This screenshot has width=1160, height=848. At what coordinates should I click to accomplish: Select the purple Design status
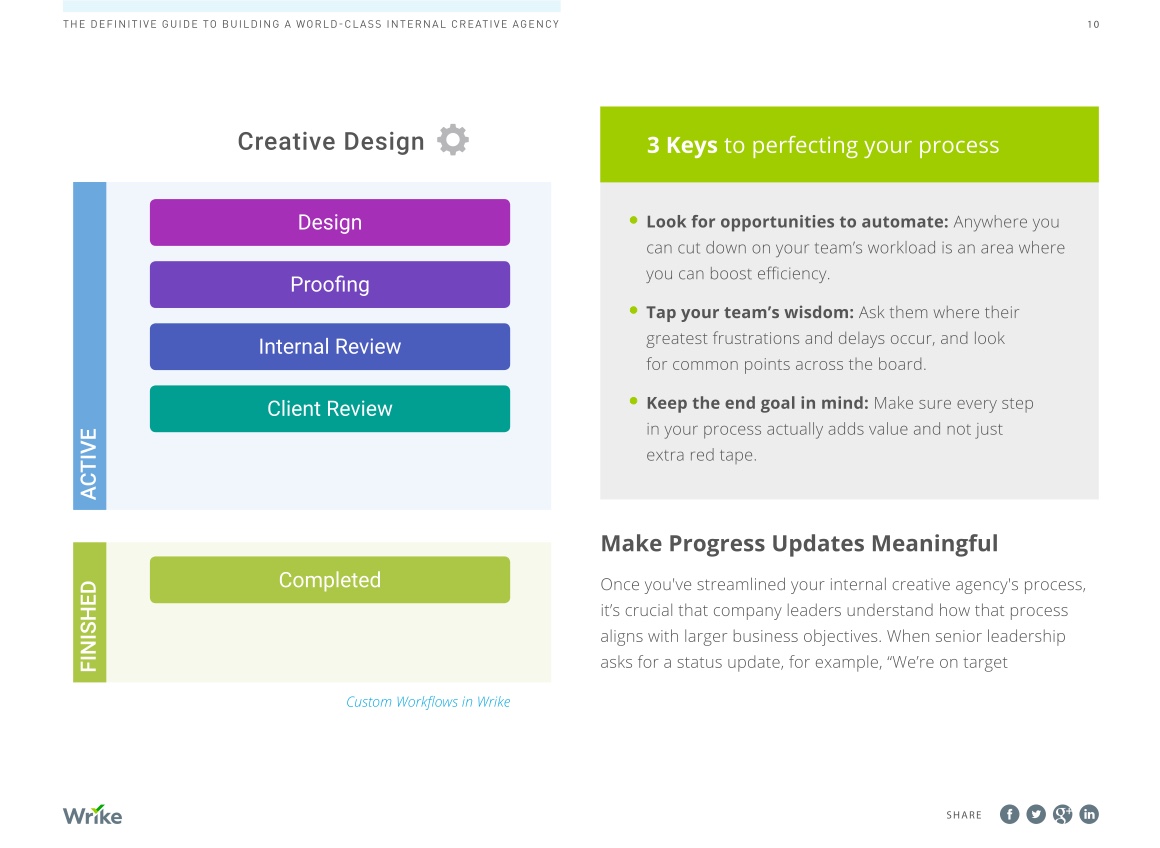pos(330,222)
